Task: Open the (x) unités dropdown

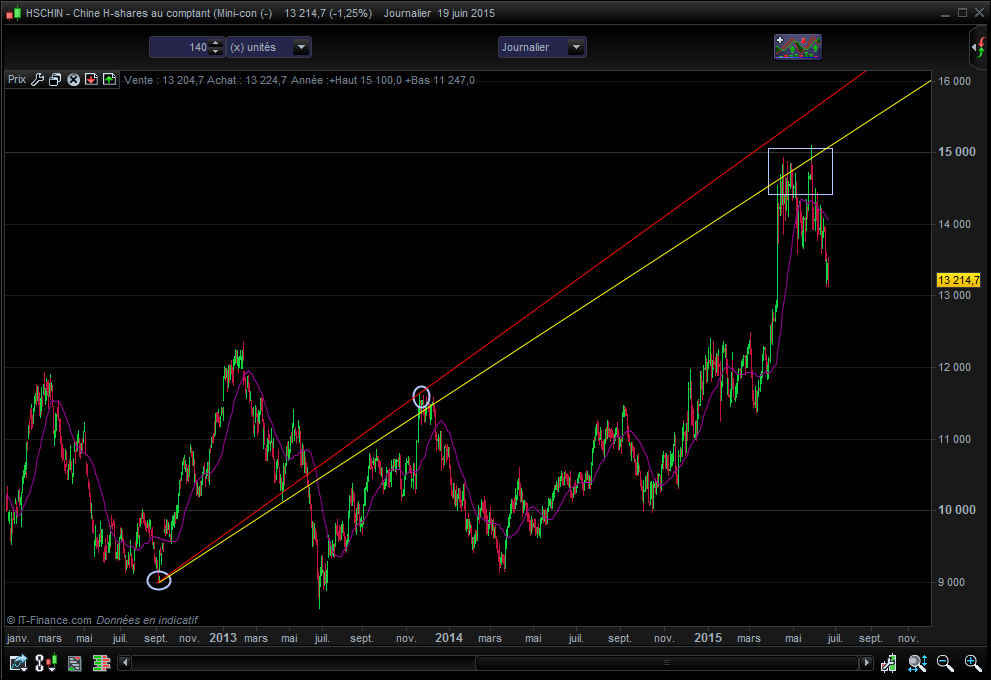Action: point(269,47)
